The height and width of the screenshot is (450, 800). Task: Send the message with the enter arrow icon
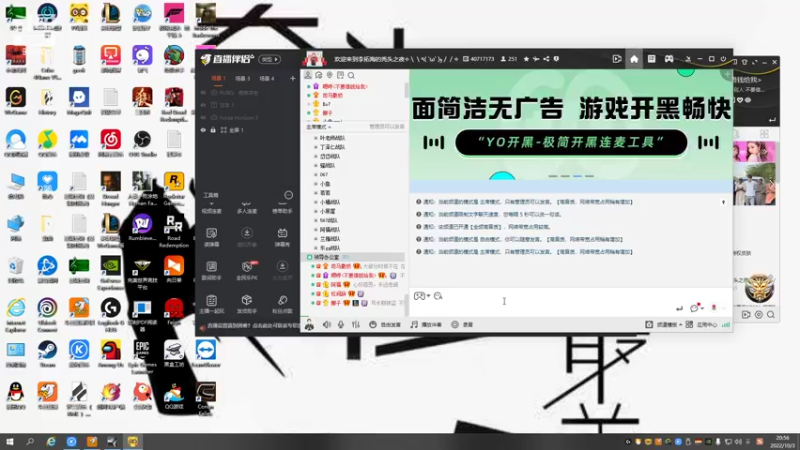click(679, 308)
